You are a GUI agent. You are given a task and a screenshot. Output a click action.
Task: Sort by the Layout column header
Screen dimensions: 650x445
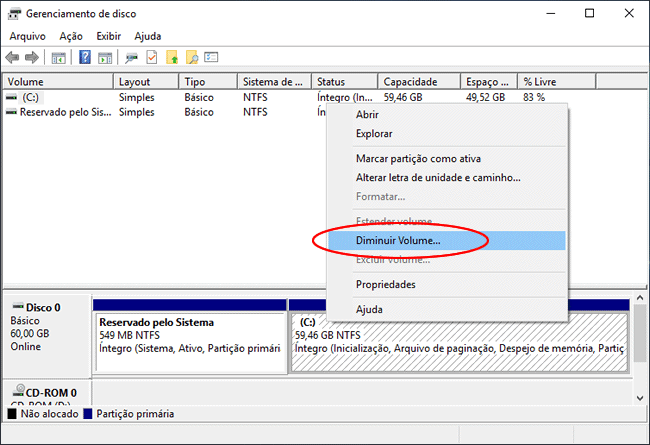coord(135,81)
